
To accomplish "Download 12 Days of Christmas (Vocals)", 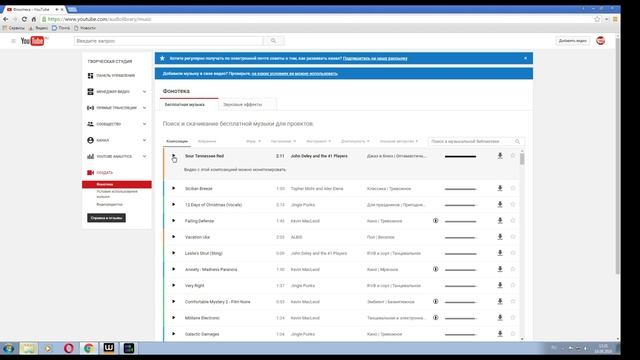I will coord(500,204).
